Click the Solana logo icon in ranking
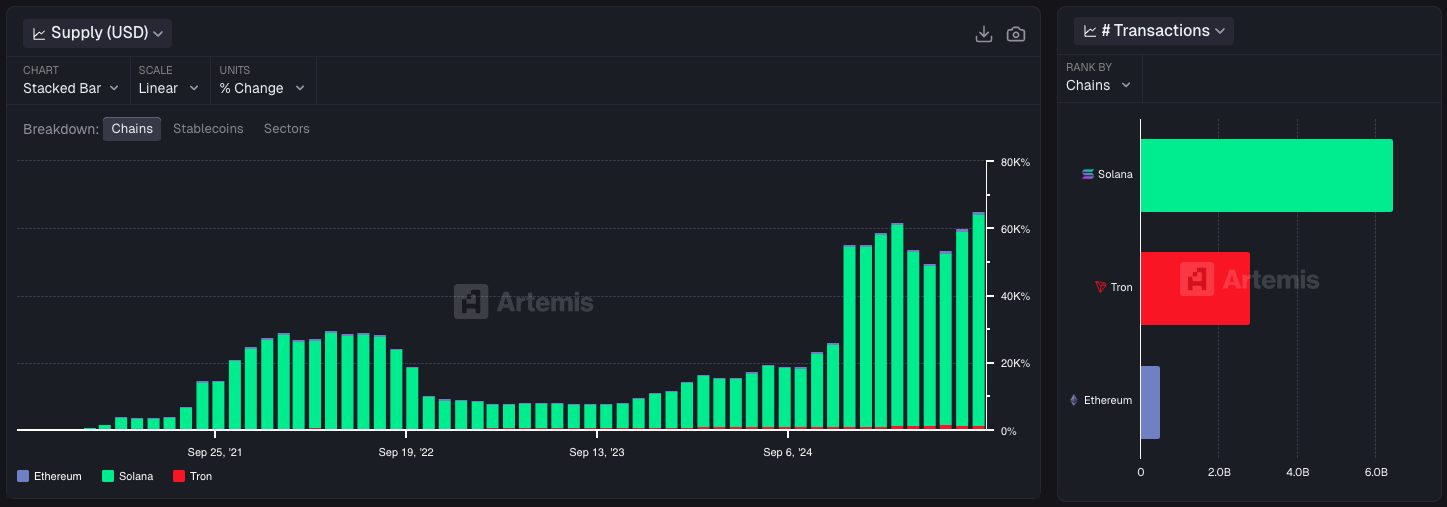Viewport: 1447px width, 507px height. tap(1088, 174)
